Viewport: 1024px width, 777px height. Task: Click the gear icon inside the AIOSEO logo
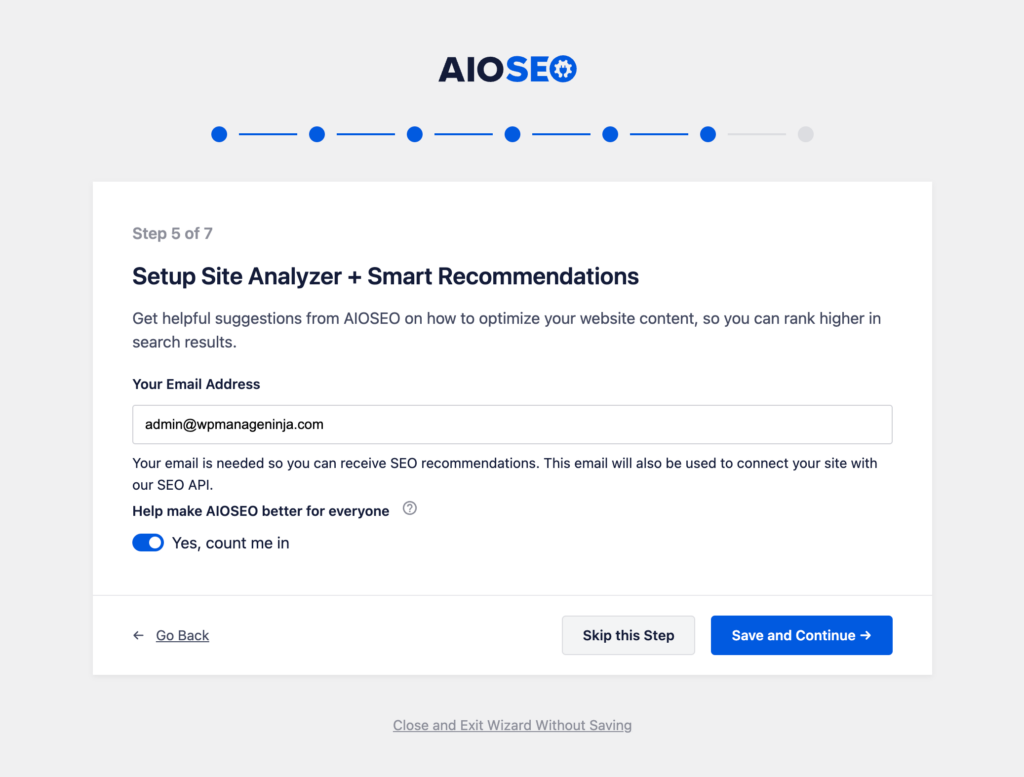[563, 69]
